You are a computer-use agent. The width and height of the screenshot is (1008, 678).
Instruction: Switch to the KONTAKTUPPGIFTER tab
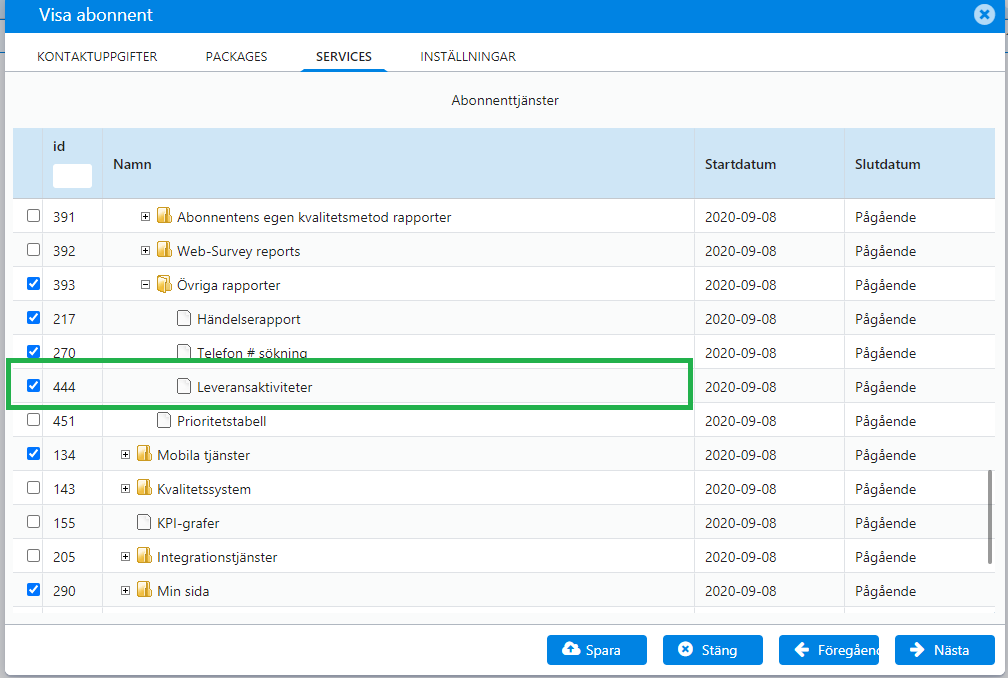97,57
